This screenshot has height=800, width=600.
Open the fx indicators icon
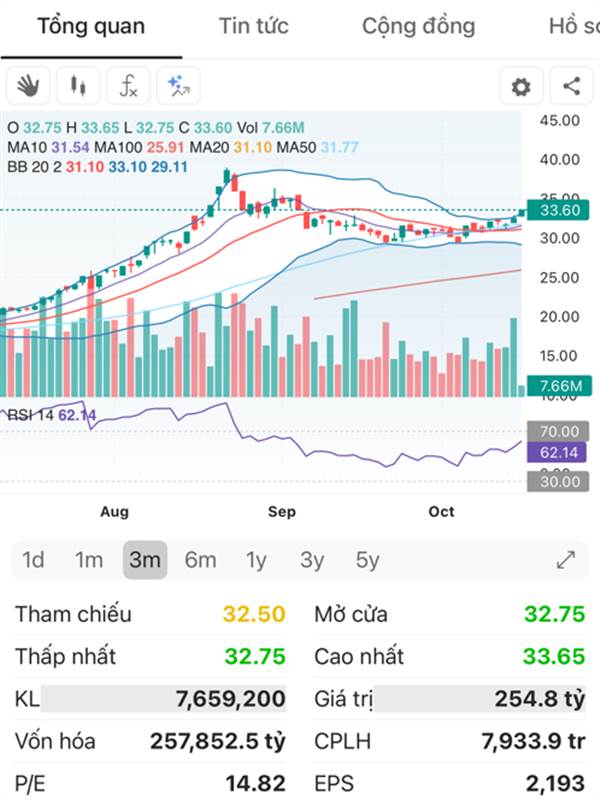pos(128,86)
